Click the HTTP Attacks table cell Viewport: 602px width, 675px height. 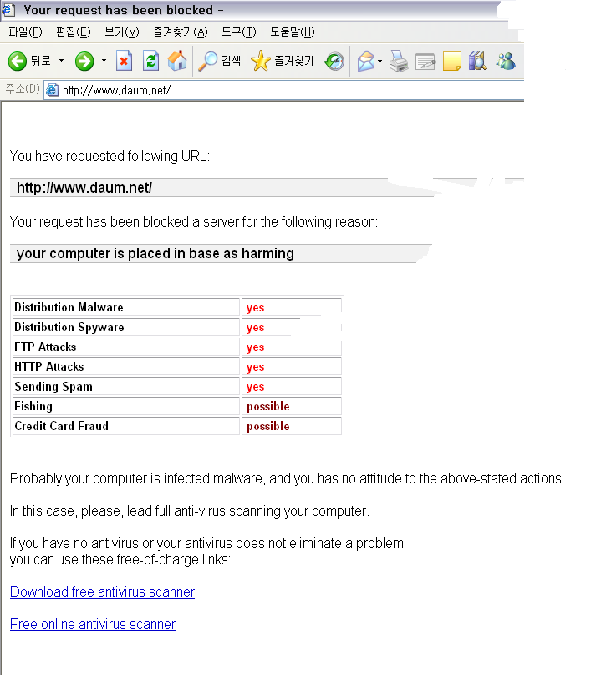click(126, 366)
